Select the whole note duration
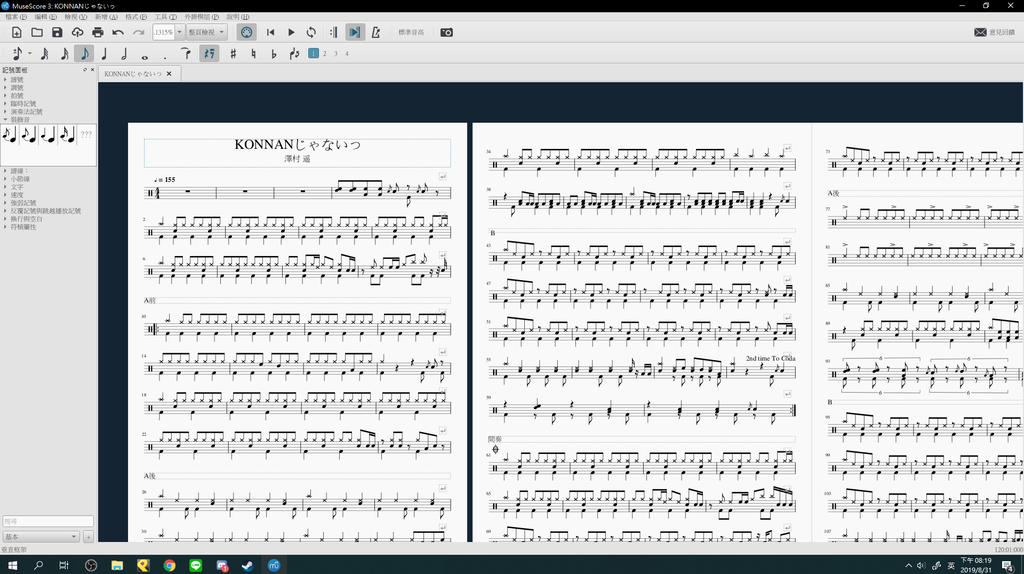1024x574 pixels. [144, 56]
